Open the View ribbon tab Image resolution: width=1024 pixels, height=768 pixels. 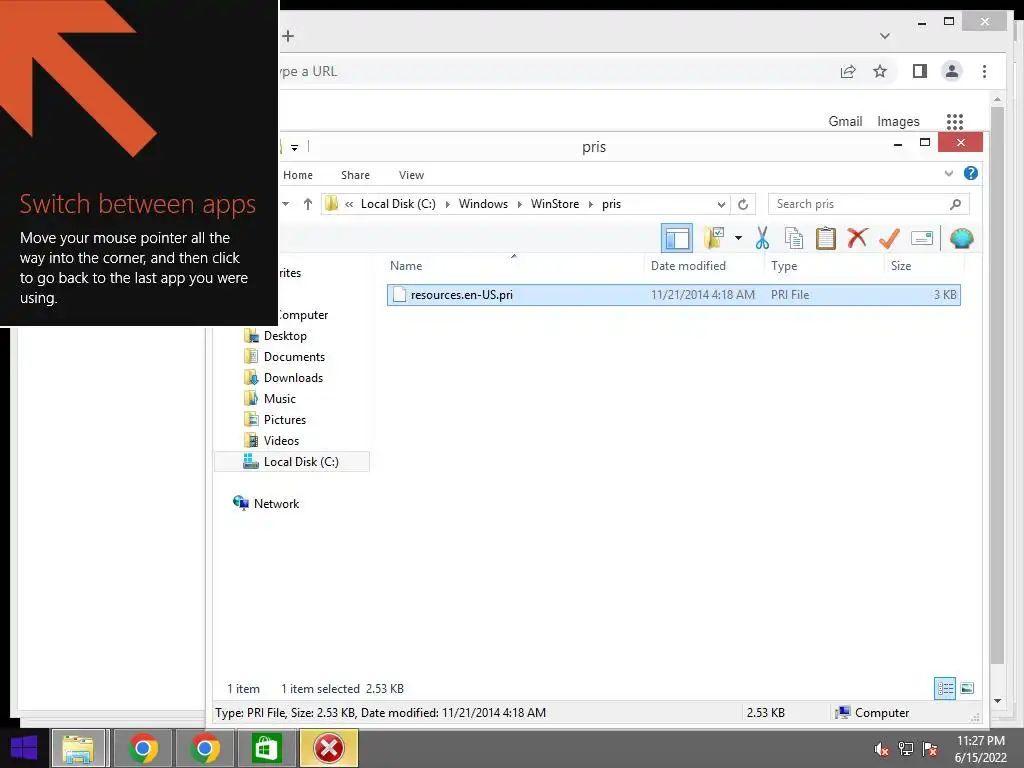coord(411,175)
